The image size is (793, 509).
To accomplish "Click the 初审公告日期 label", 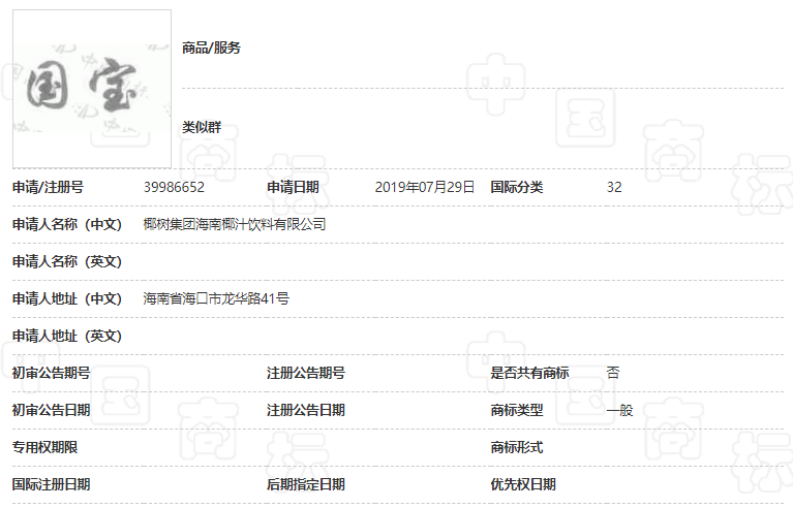I will (51, 410).
